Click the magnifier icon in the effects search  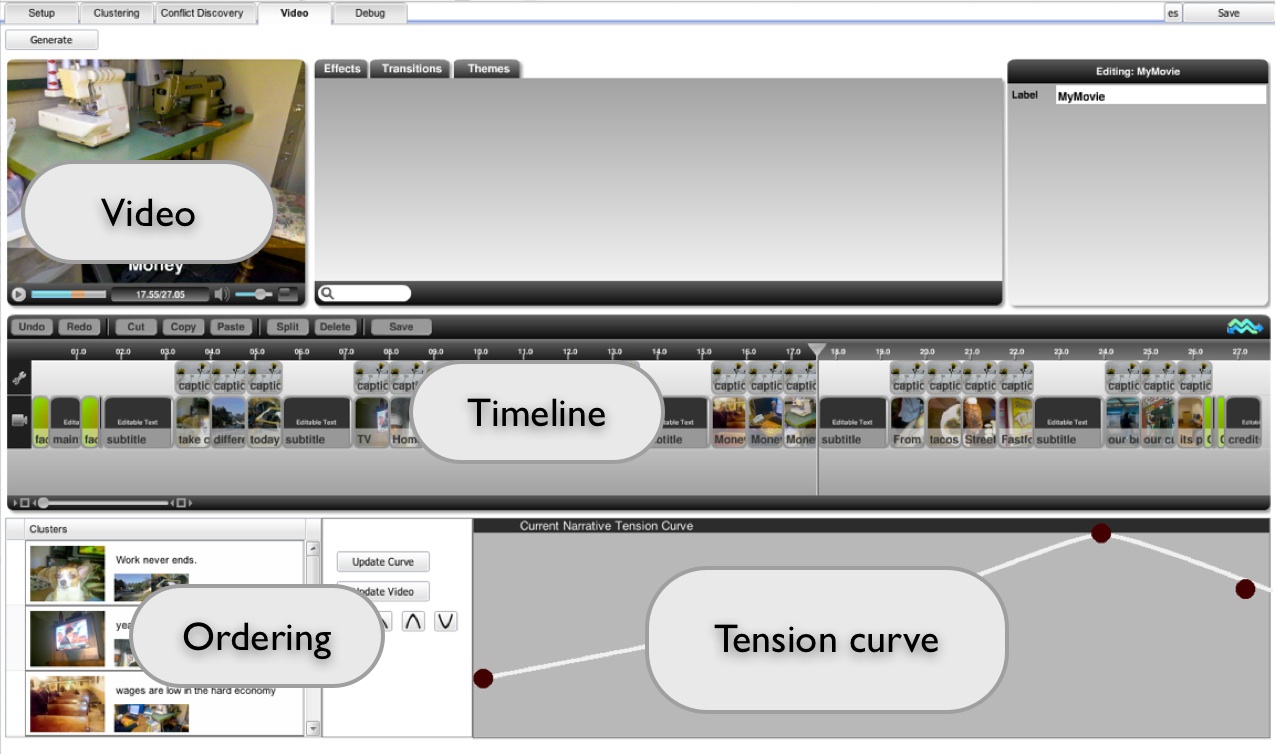(327, 294)
